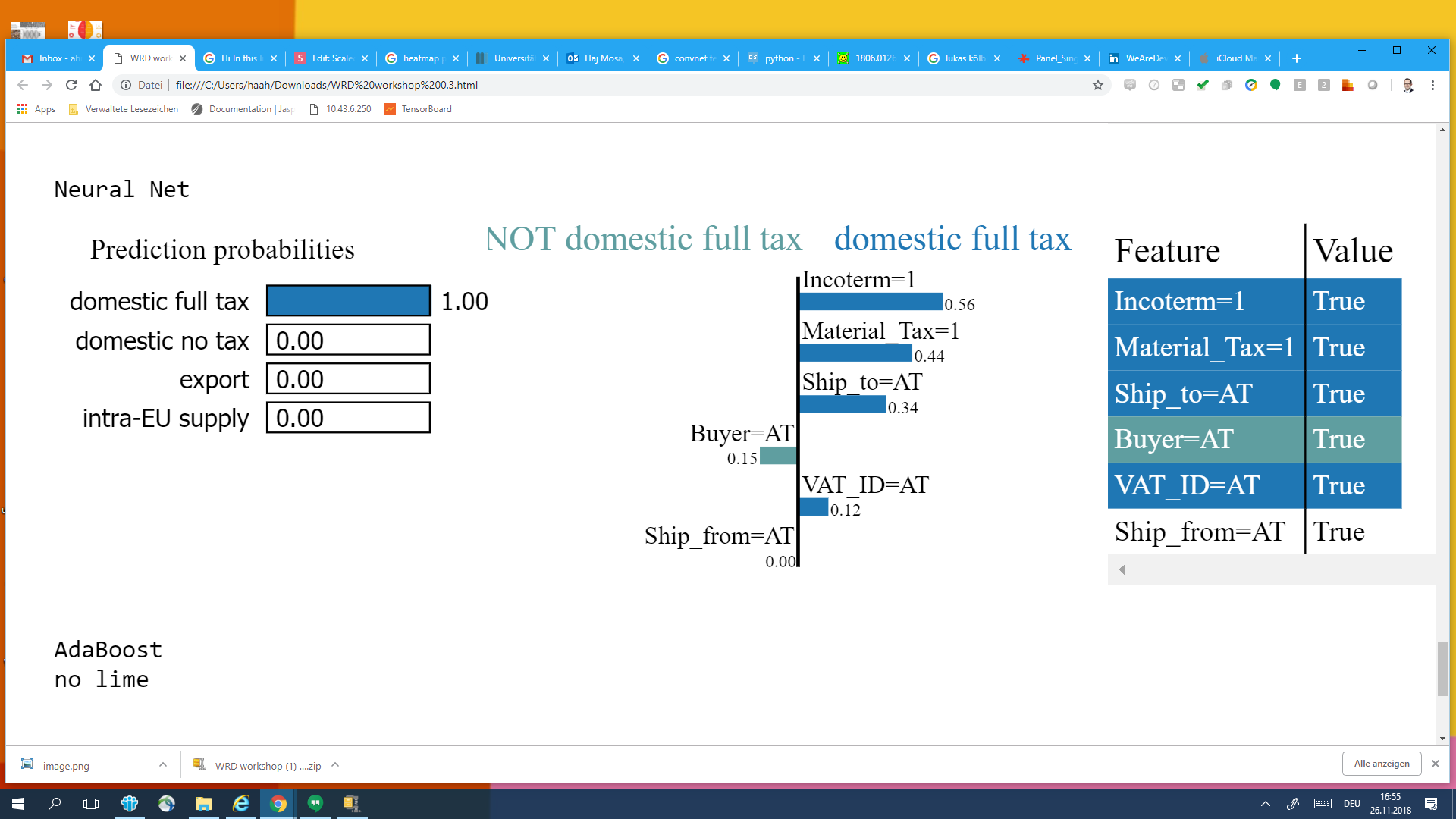
Task: Click the page vertical scrollbar thumb
Action: click(x=1442, y=669)
